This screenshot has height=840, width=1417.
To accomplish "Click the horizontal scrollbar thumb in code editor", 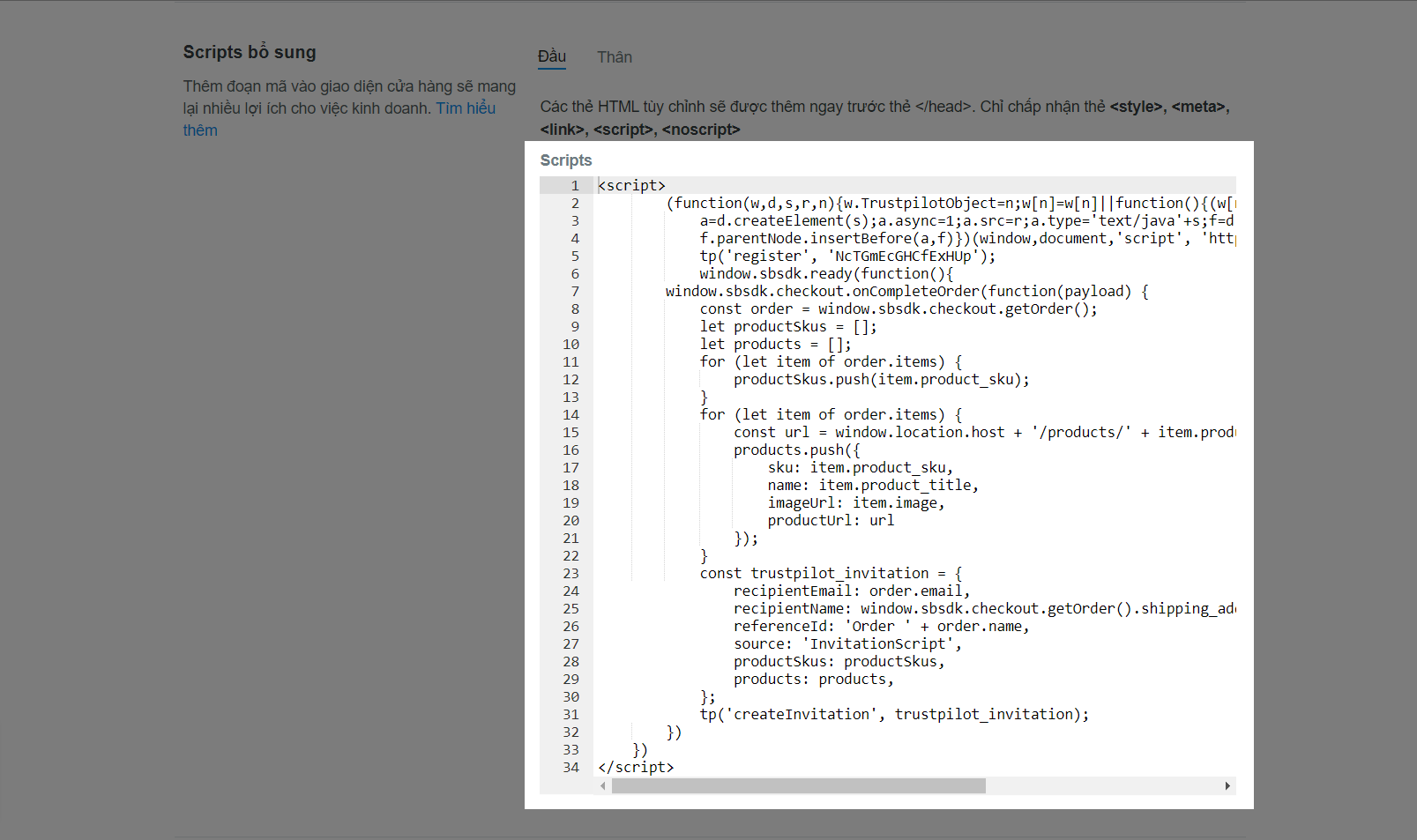I will [799, 785].
